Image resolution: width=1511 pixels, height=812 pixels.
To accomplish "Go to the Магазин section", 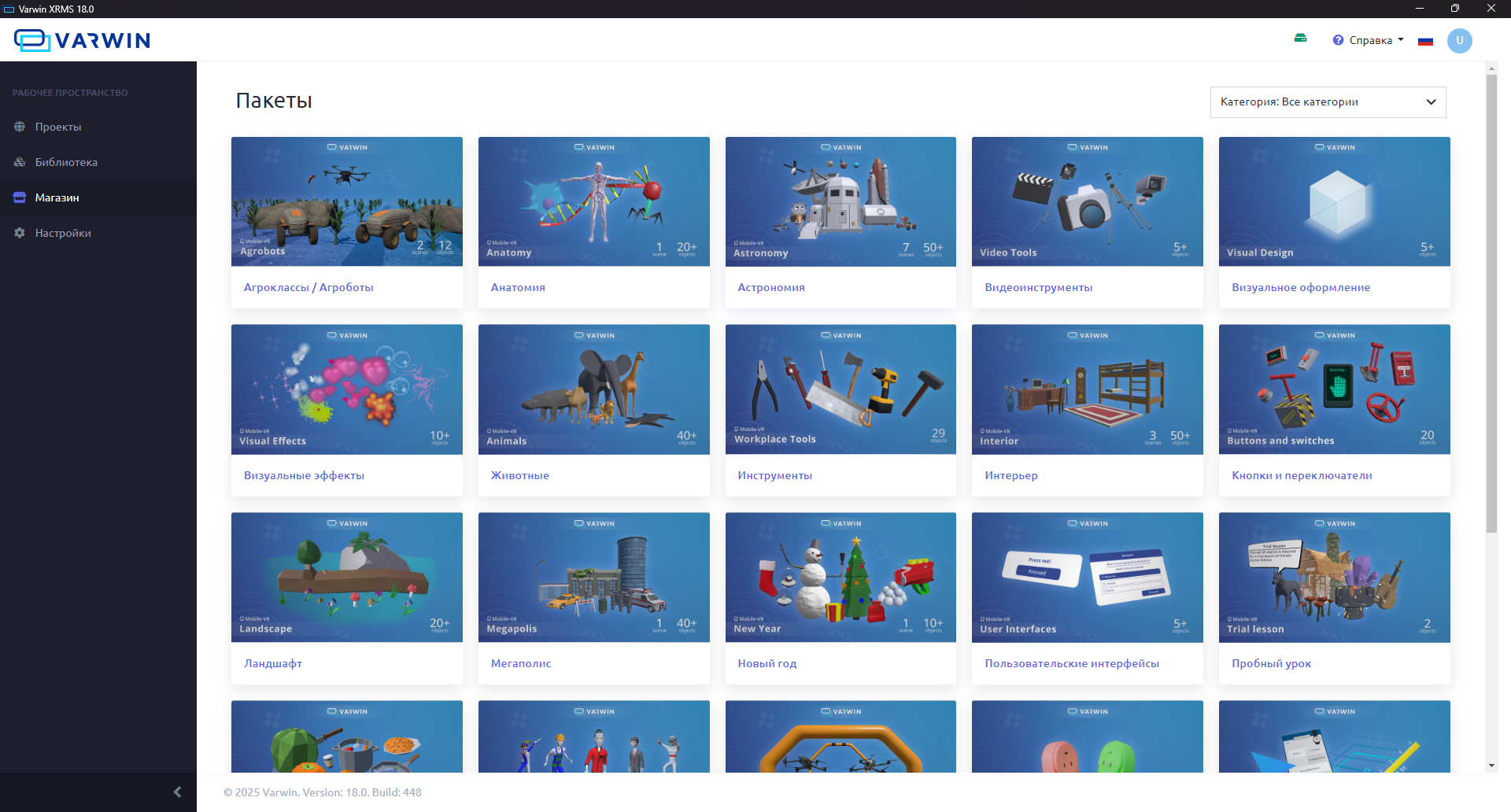I will tap(57, 197).
